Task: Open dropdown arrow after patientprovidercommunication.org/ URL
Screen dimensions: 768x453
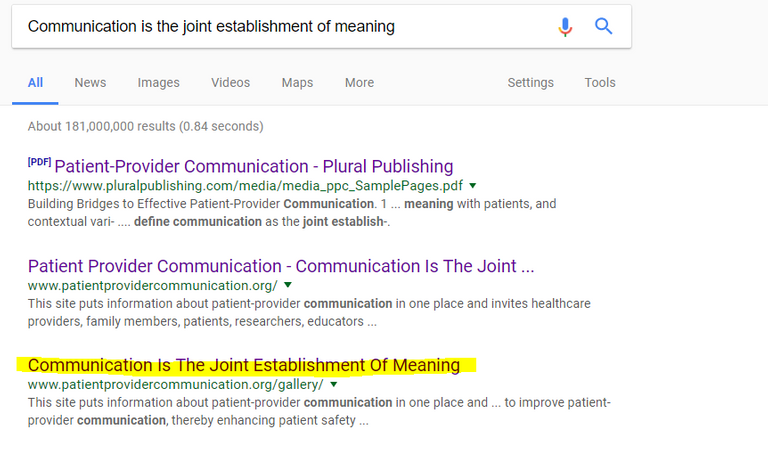Action: point(288,285)
